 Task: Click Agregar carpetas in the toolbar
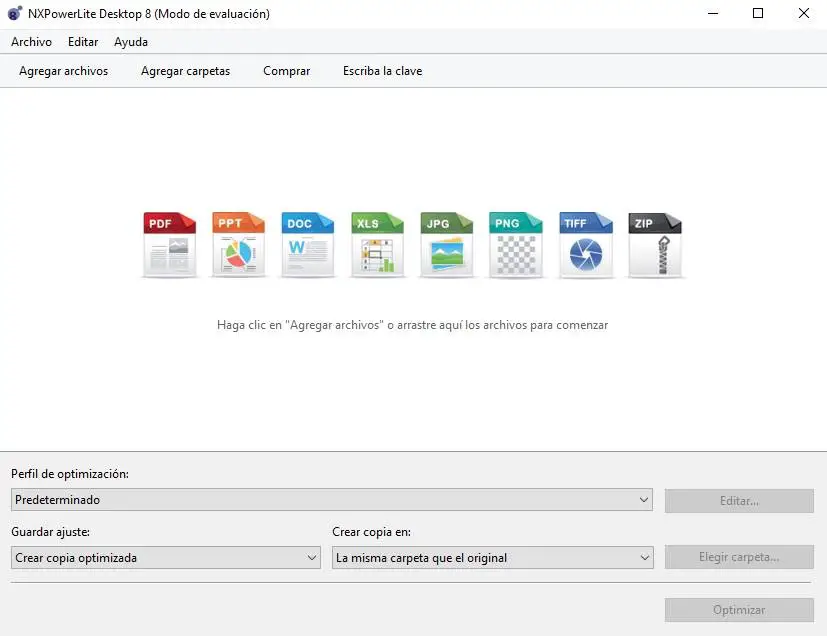click(x=185, y=71)
